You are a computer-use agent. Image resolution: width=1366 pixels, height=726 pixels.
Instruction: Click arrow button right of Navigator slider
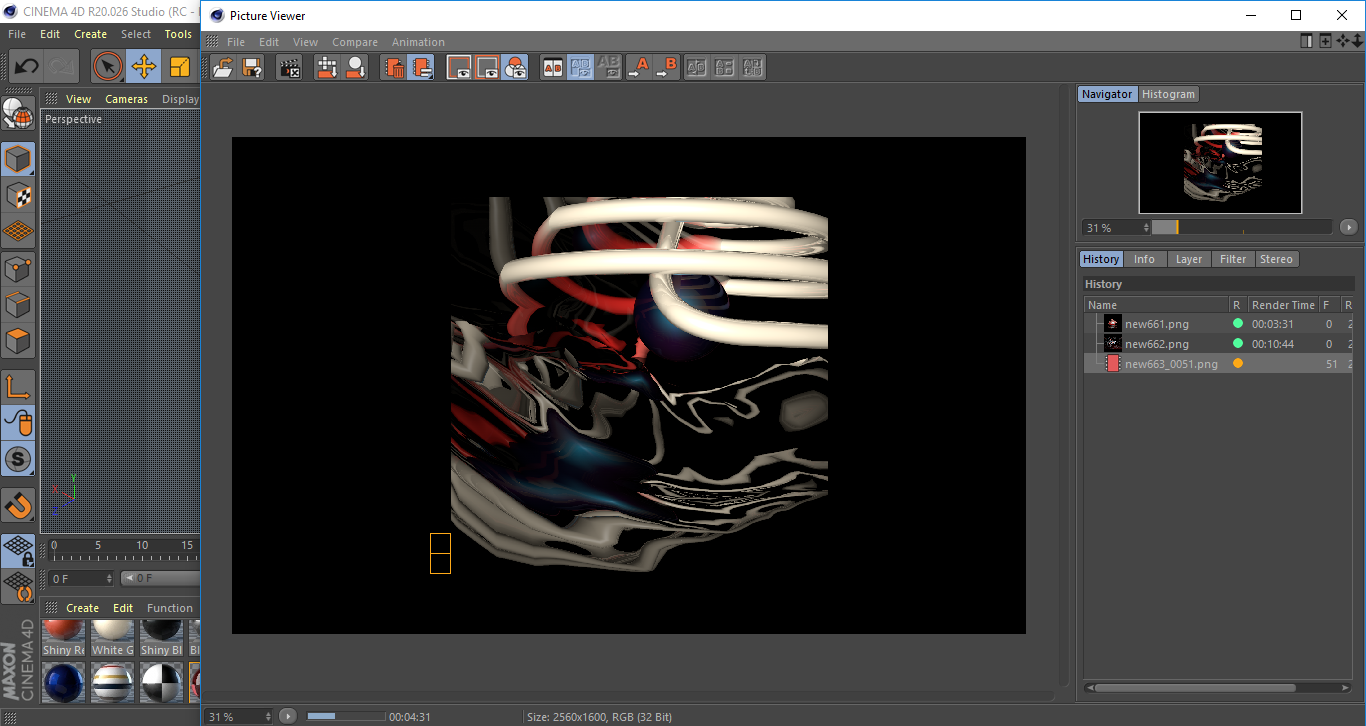pos(1349,227)
